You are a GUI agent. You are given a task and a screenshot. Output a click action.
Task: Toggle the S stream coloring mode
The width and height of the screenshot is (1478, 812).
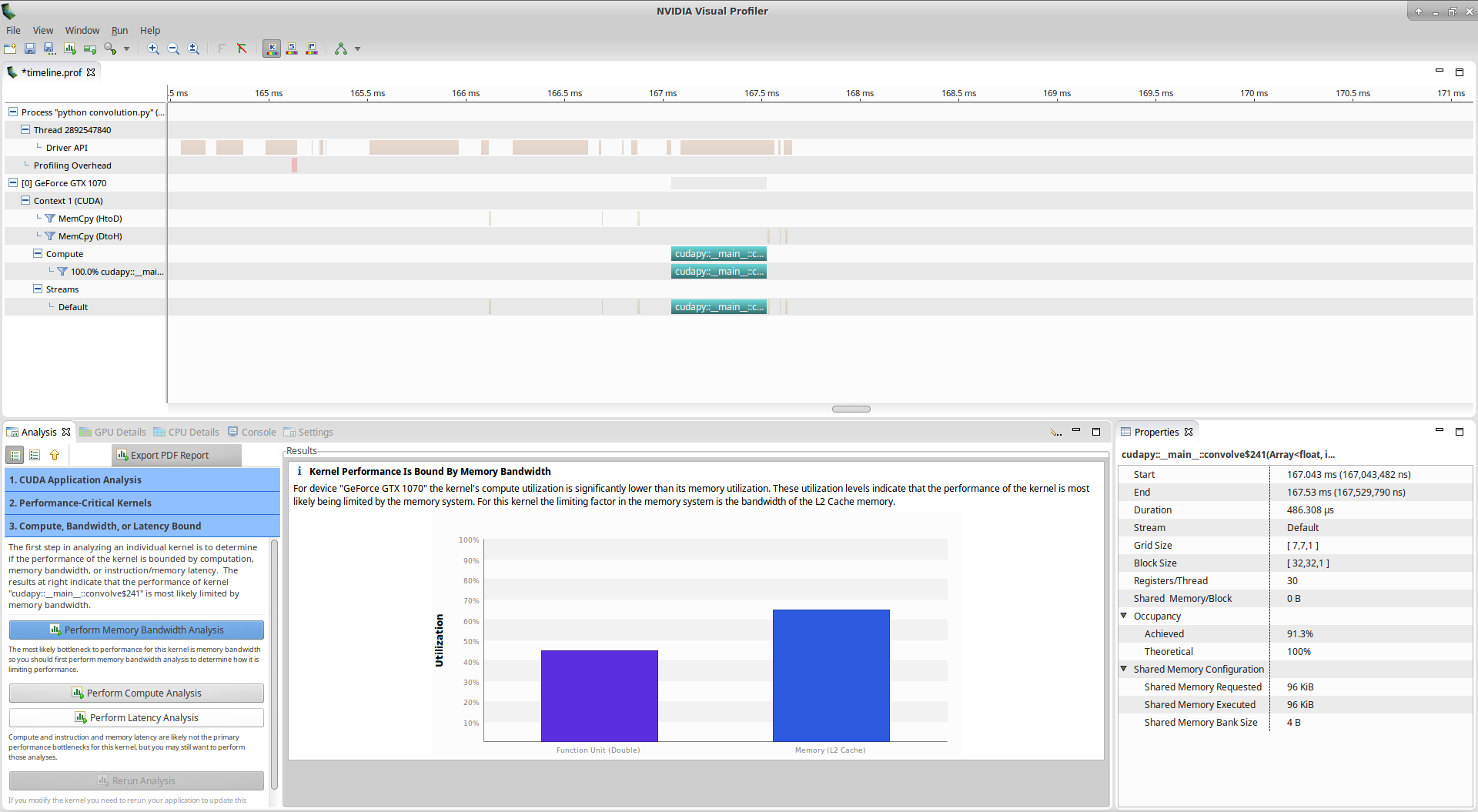tap(292, 48)
